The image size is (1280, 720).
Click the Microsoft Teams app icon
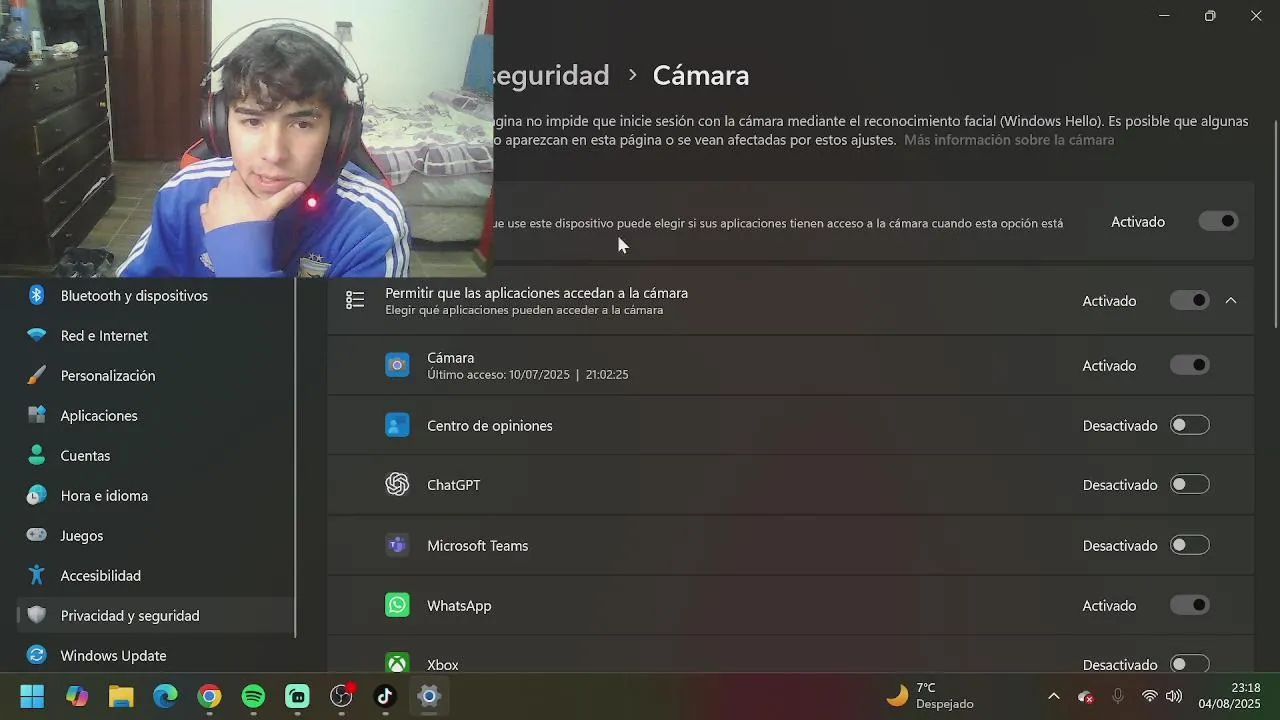pyautogui.click(x=397, y=545)
